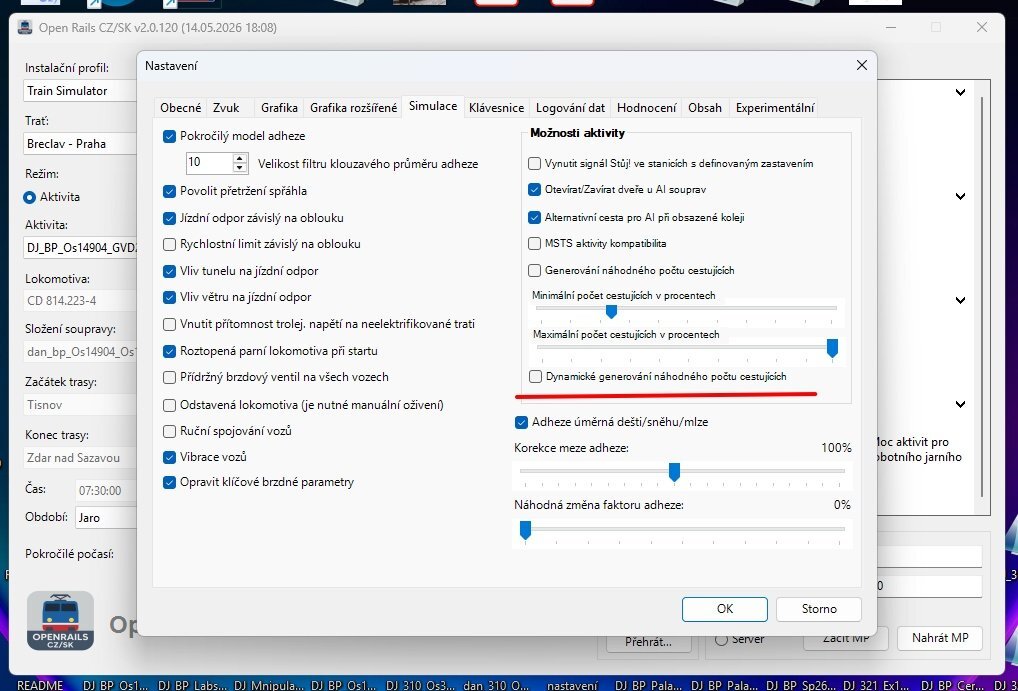Open the Logování dat tab
Image resolution: width=1018 pixels, height=691 pixels.
click(x=570, y=108)
